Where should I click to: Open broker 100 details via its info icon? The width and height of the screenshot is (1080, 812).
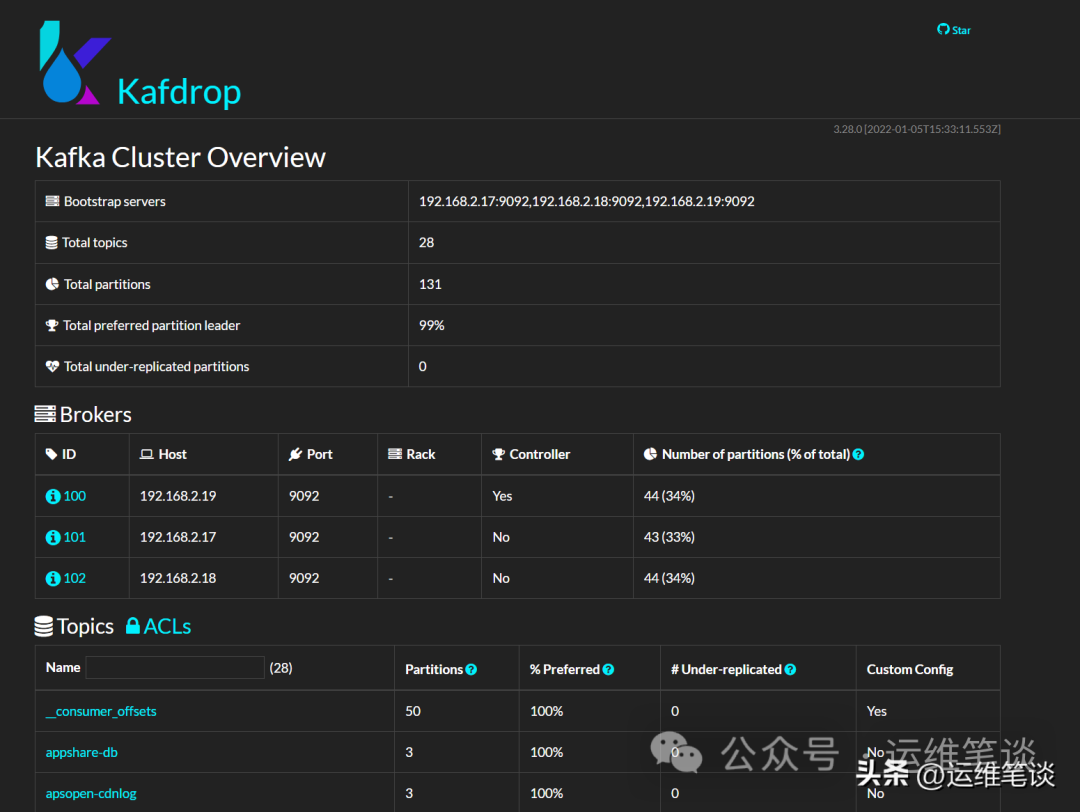(52, 495)
